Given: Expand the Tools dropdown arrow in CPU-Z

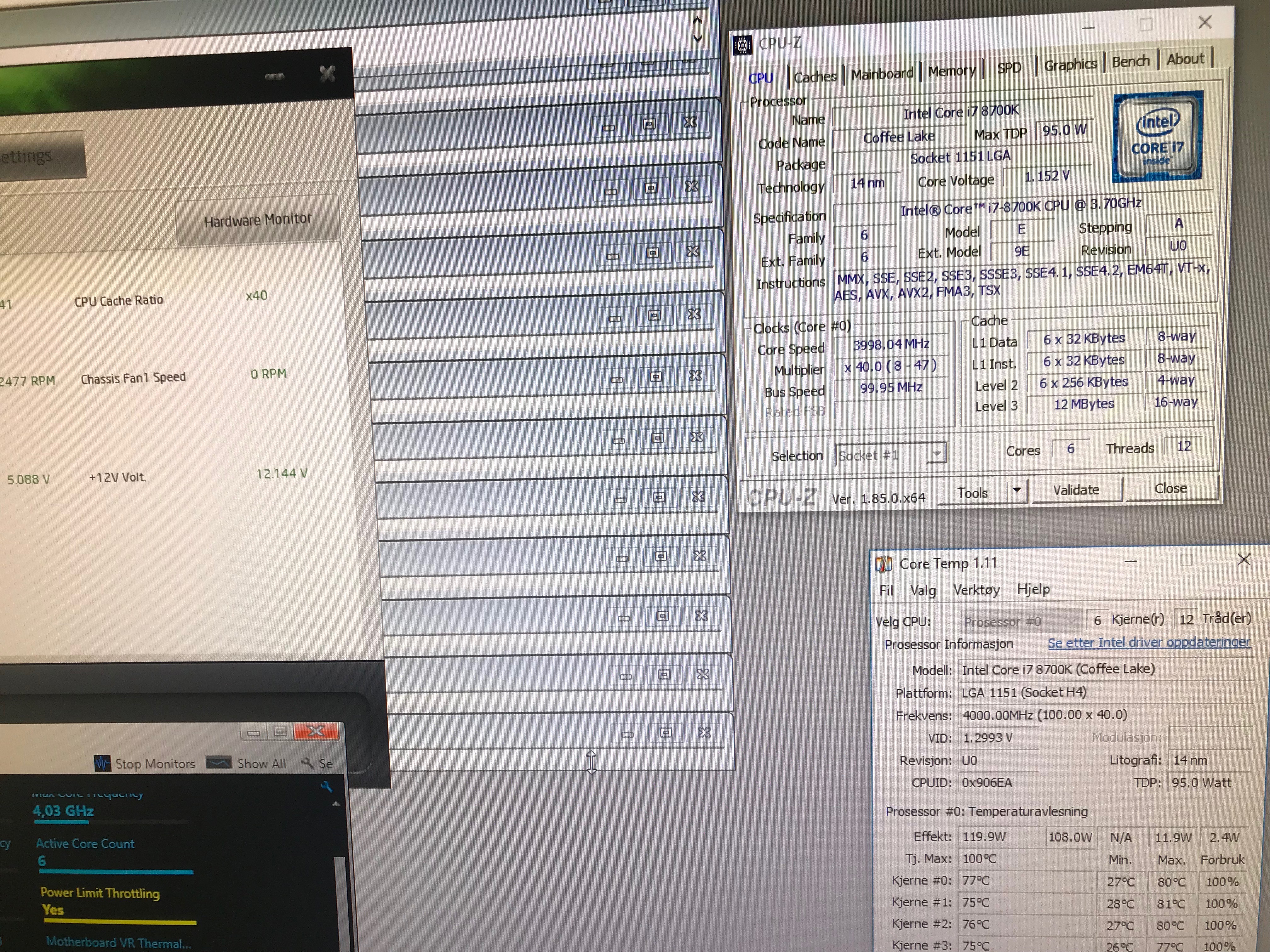Looking at the screenshot, I should 1017,490.
